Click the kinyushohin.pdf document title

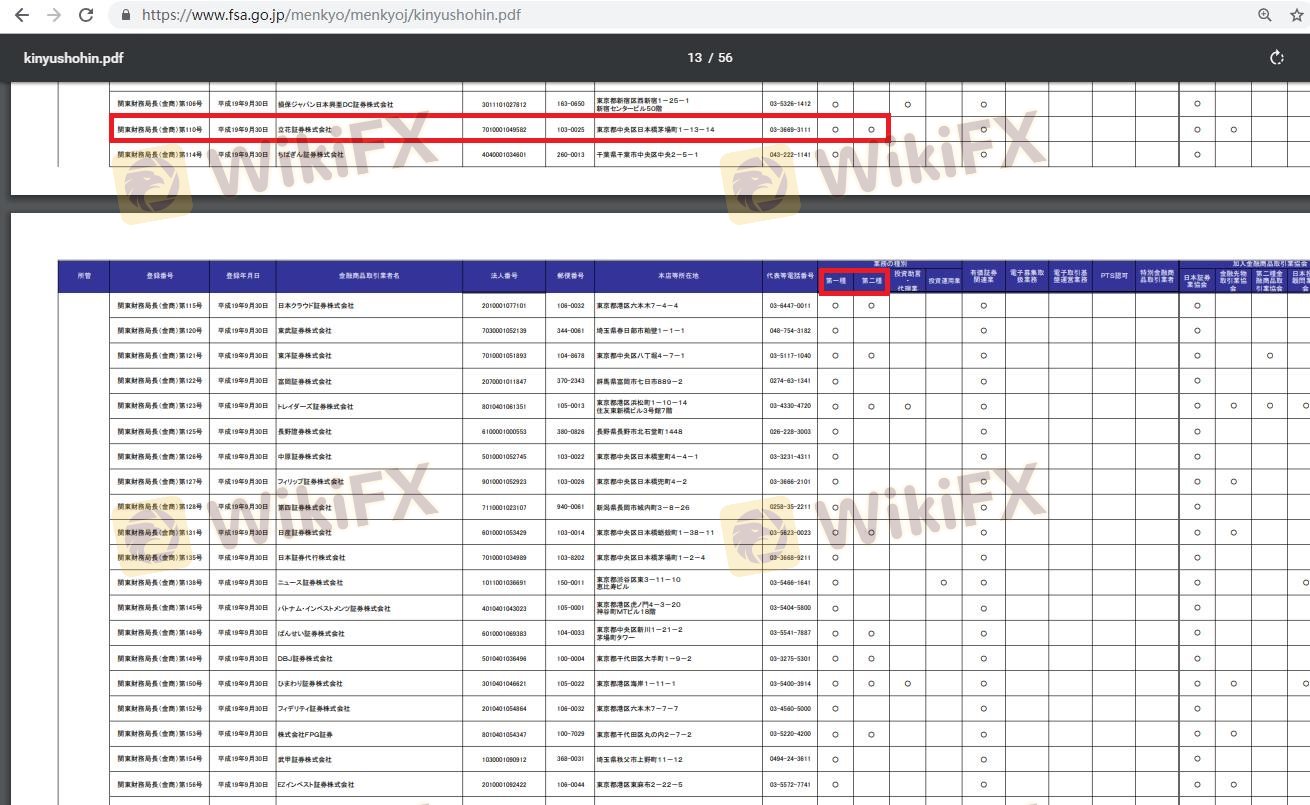pos(73,58)
